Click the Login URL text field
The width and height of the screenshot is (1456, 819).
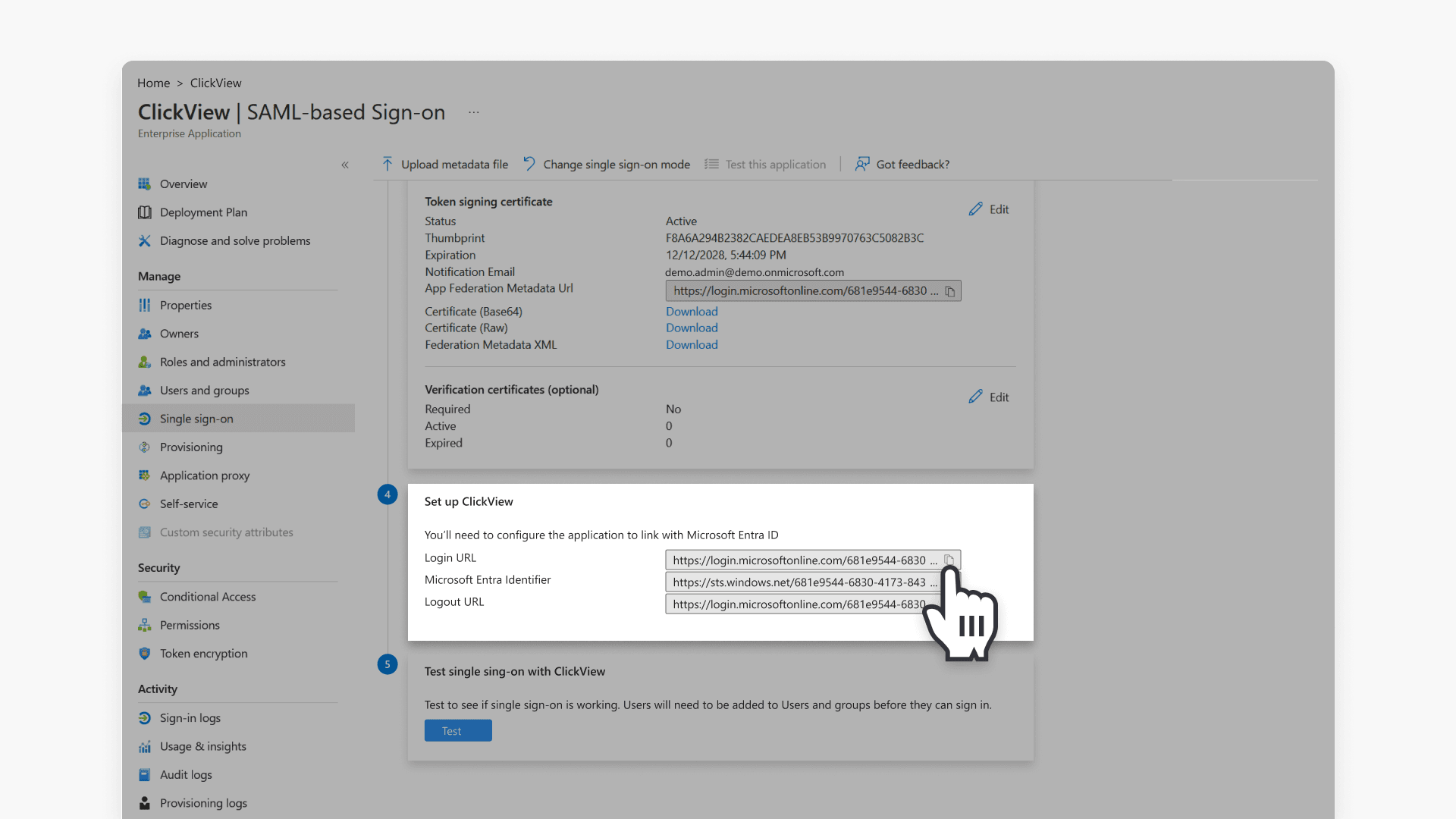pyautogui.click(x=813, y=560)
